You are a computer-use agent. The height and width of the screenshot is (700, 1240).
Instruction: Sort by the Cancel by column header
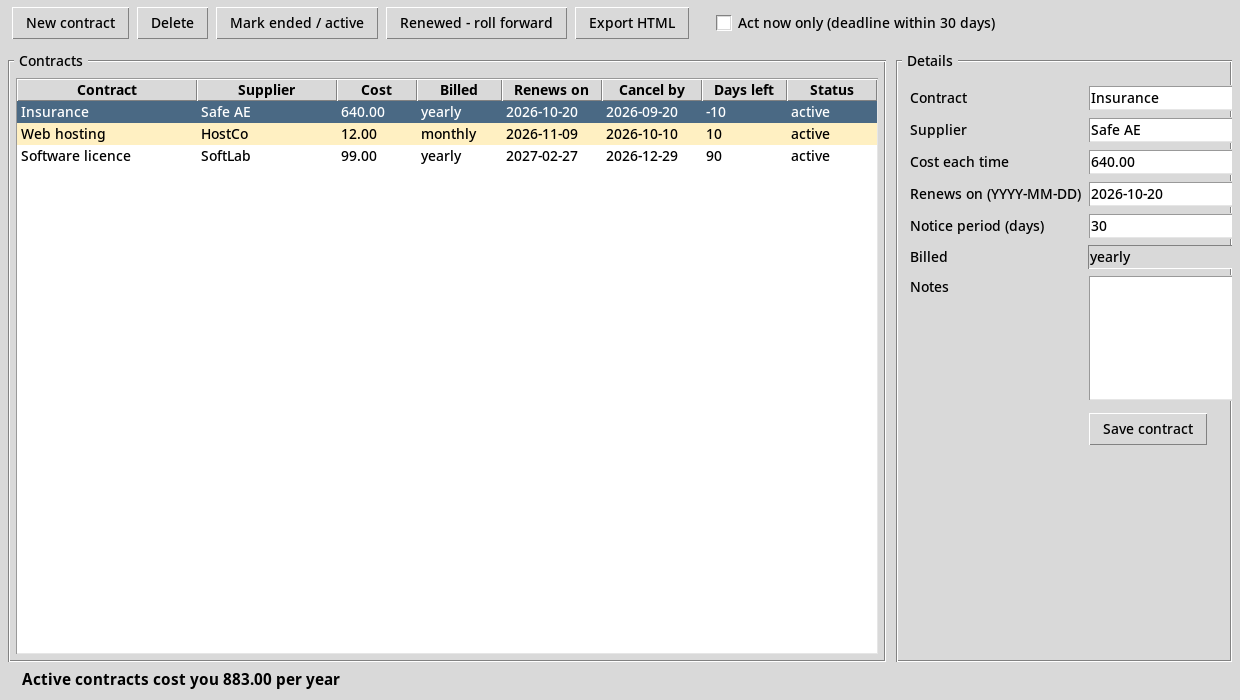[x=652, y=90]
